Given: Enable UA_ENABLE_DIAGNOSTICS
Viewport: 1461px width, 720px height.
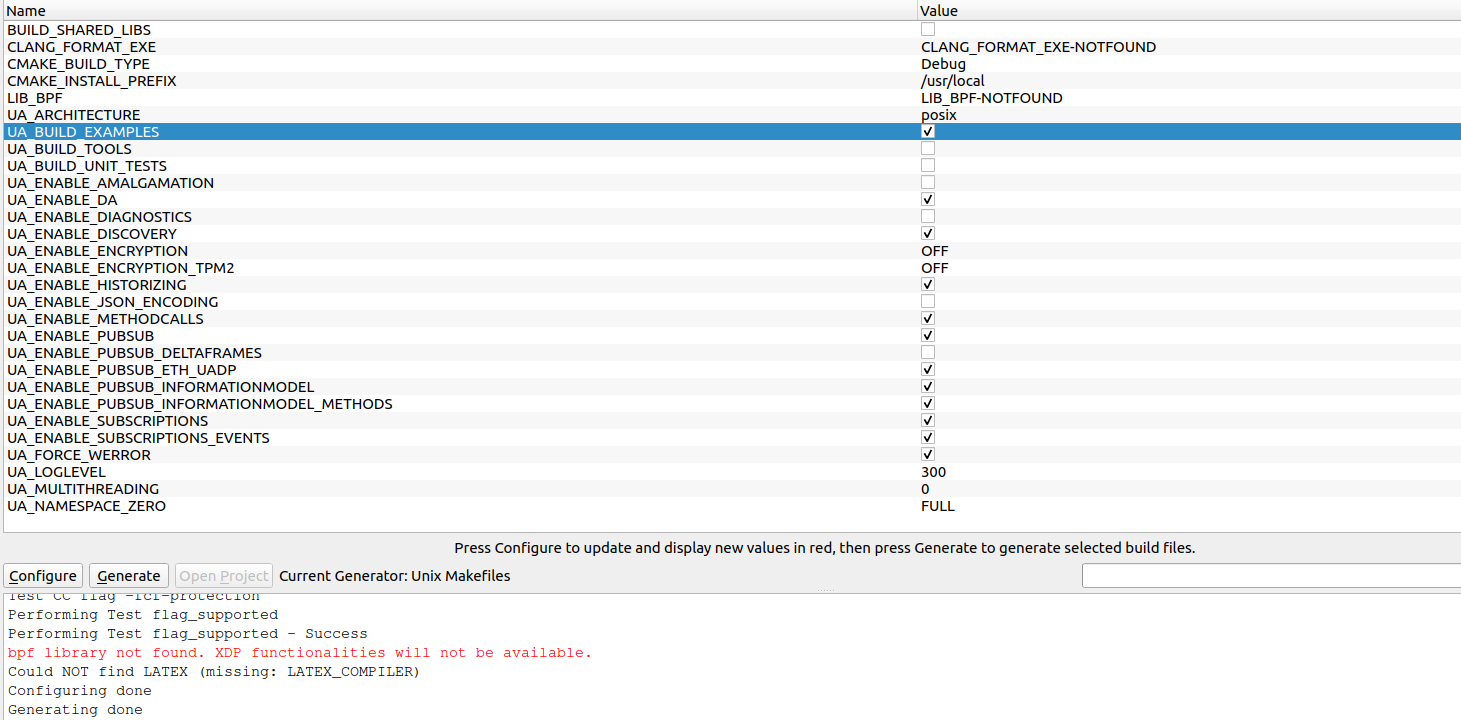Looking at the screenshot, I should pos(927,215).
